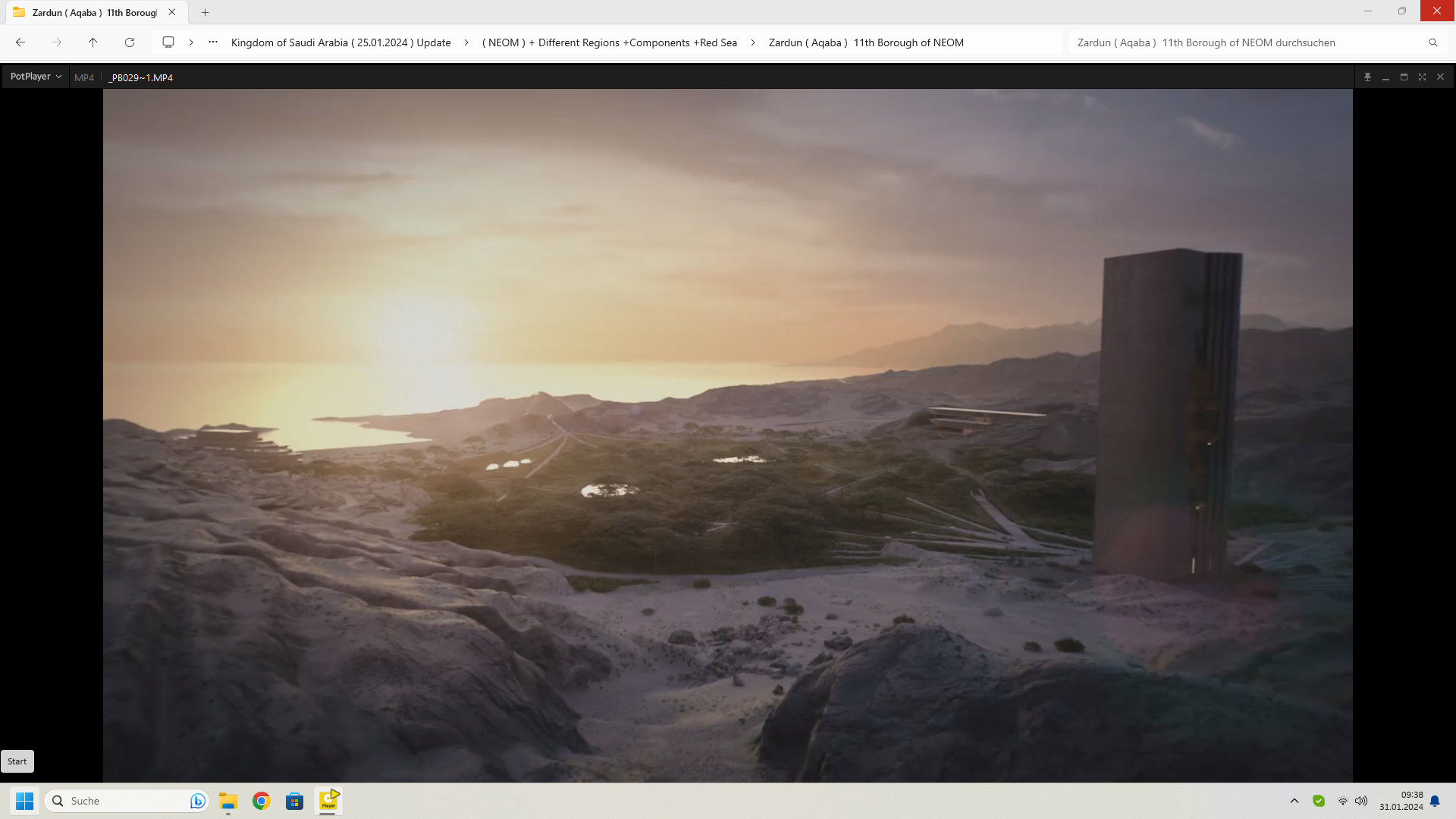Screen dimensions: 1456x819
Task: Select the Zardun ( Aqaba ) Explorer tab
Action: coord(95,12)
